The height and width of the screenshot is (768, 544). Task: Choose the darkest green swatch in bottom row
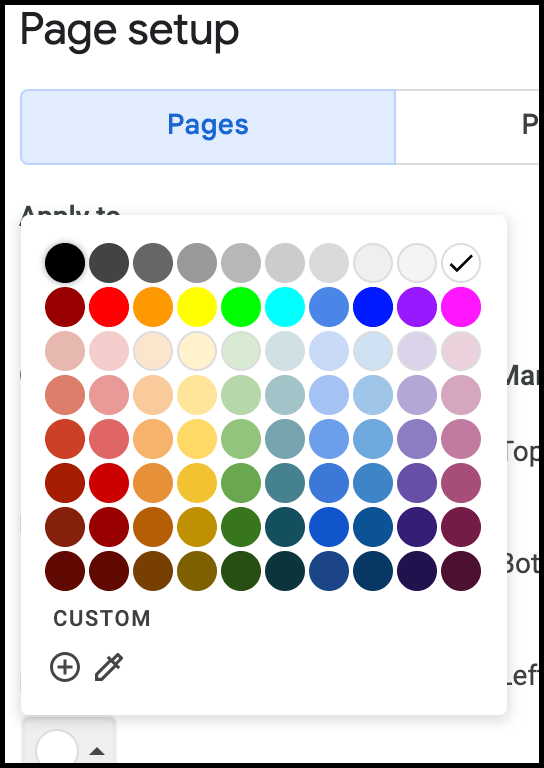(241, 571)
